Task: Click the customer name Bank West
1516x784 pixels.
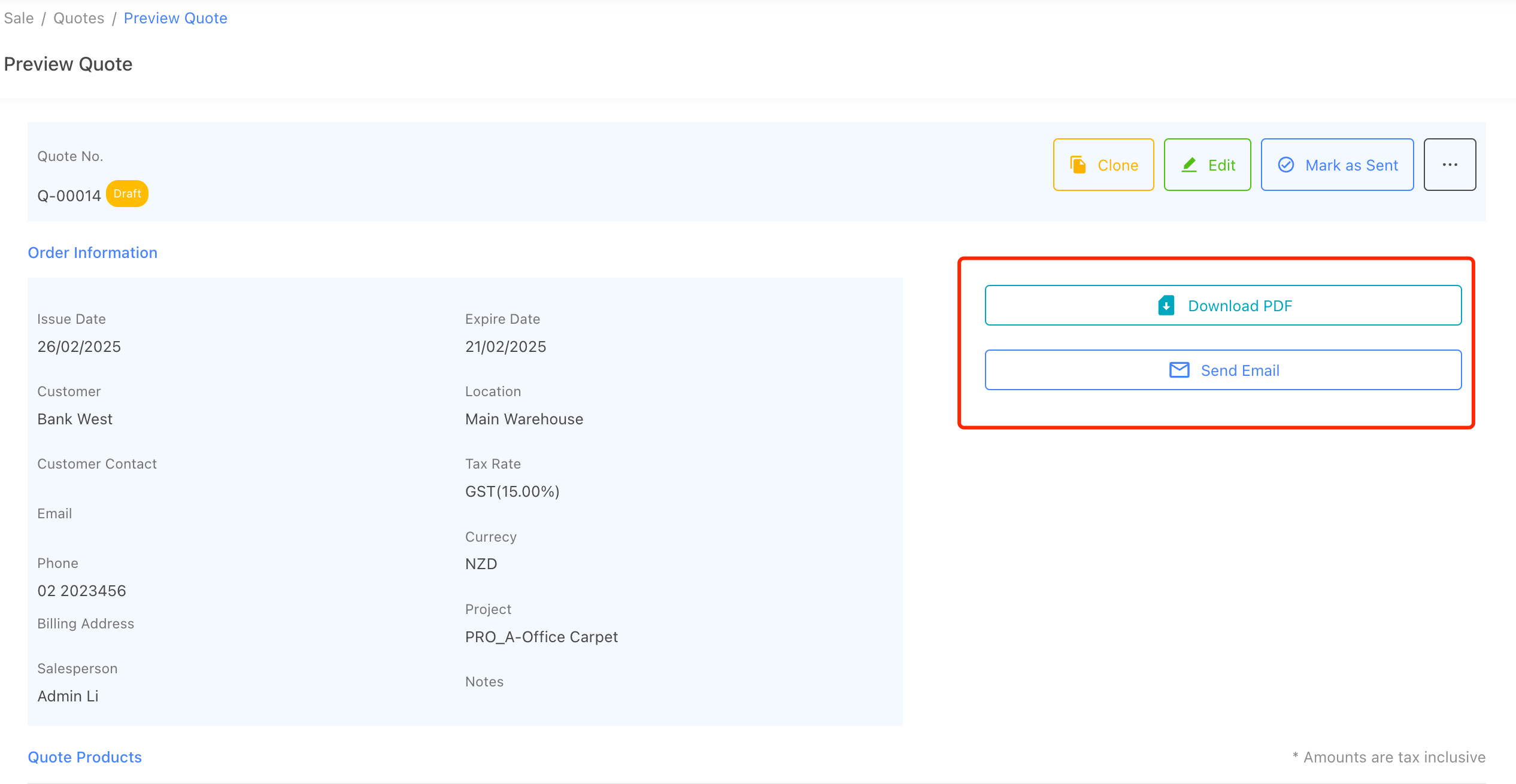Action: [75, 419]
